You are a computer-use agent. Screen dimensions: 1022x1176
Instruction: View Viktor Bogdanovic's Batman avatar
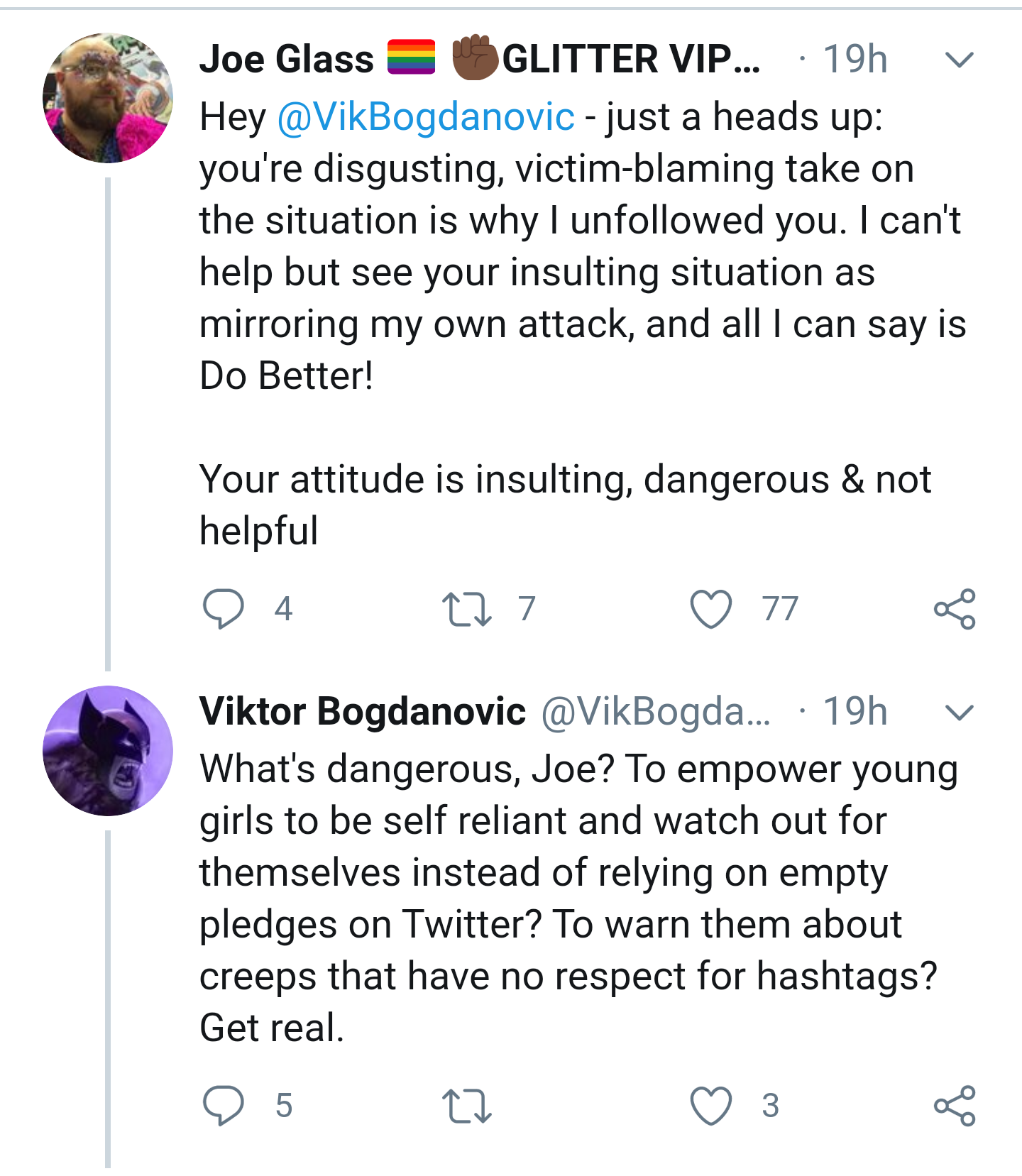(108, 750)
